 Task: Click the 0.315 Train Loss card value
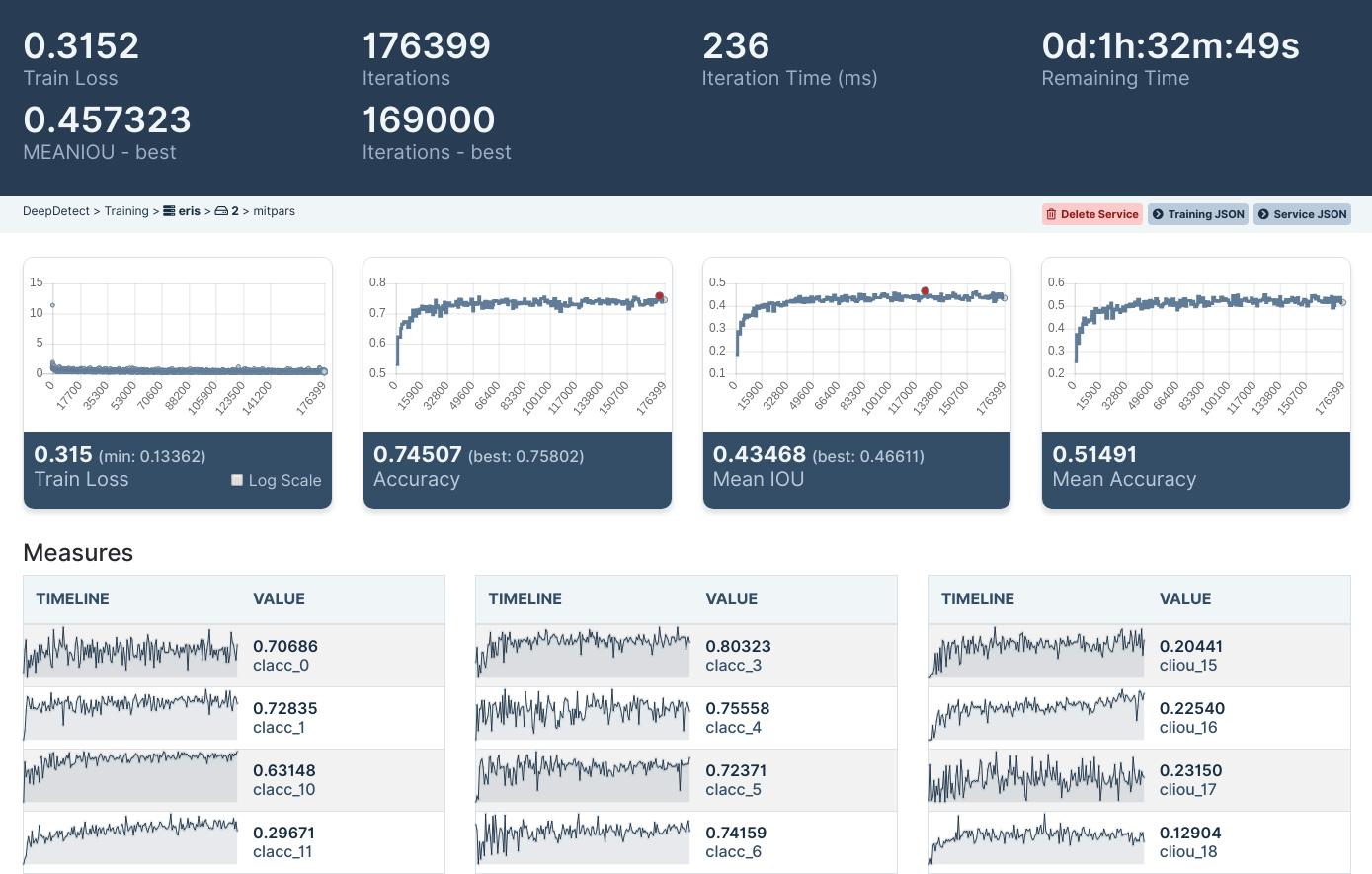63,454
